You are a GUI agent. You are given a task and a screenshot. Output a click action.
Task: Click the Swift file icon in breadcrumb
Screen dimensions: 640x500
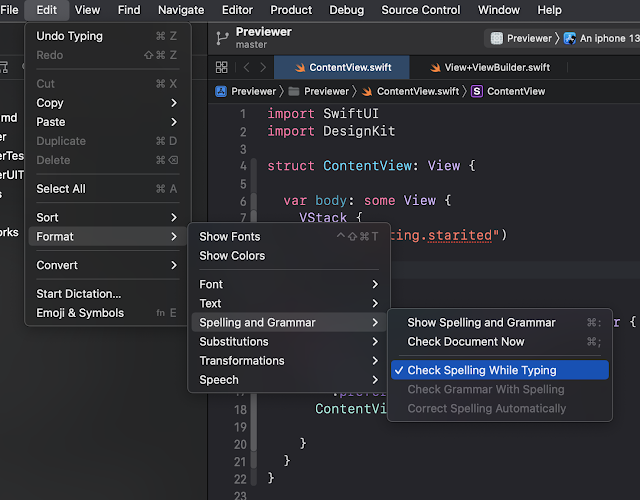(367, 91)
